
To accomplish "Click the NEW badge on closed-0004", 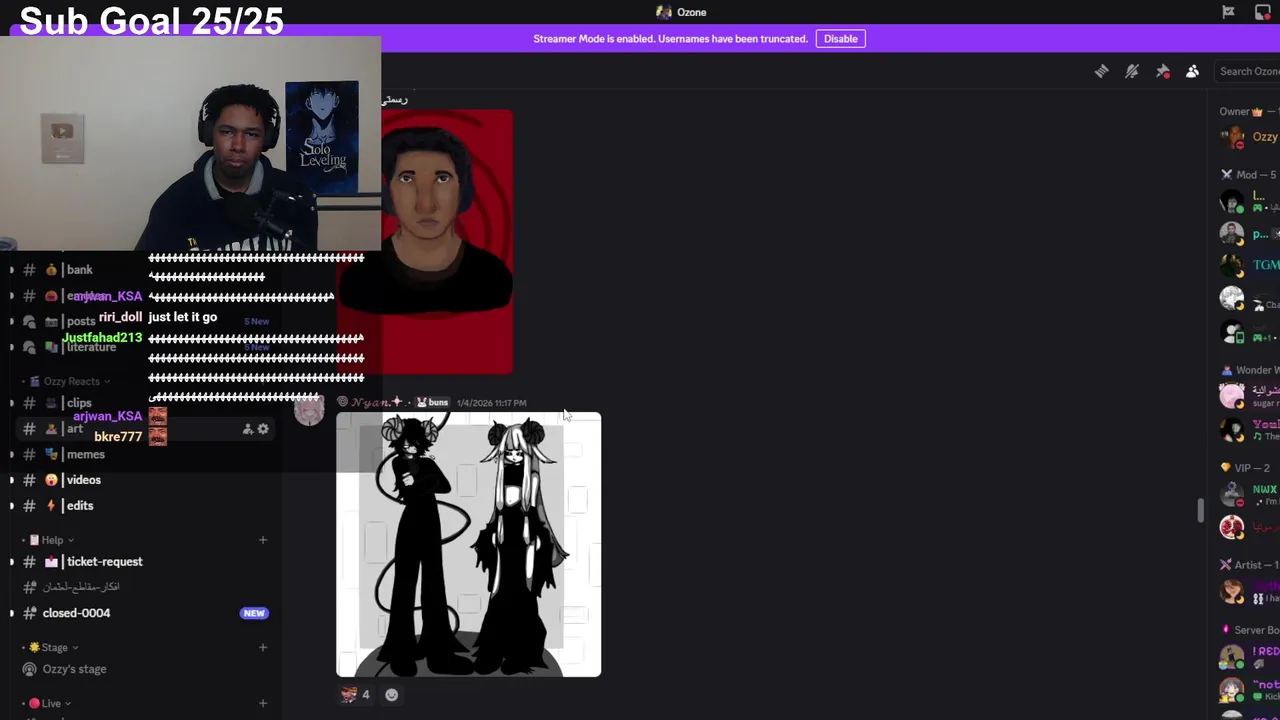I will click(x=254, y=613).
